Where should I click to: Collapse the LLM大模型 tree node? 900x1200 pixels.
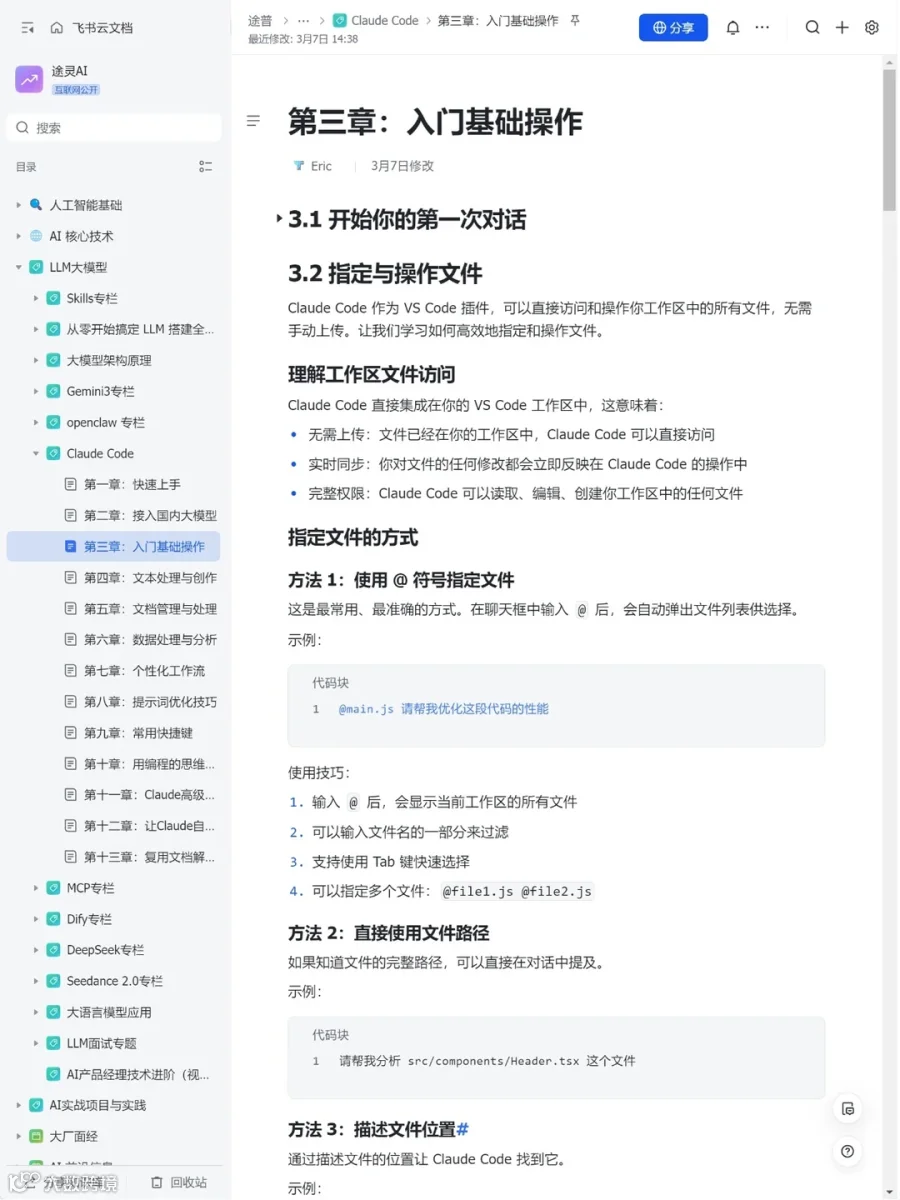(x=18, y=267)
